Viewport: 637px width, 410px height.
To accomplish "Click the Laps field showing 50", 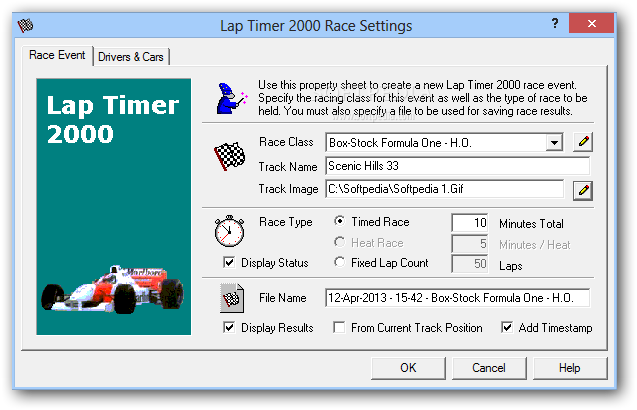I will click(470, 264).
